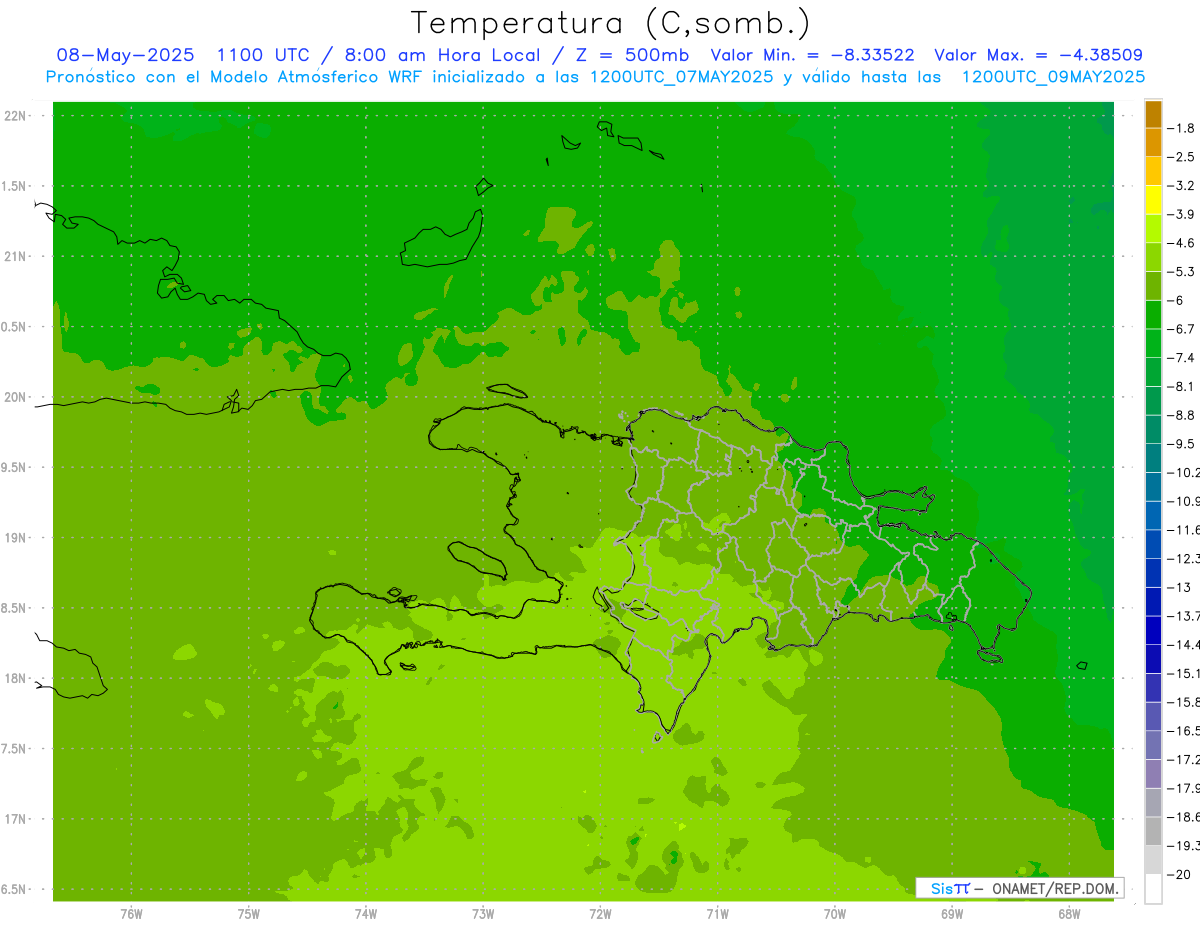Click the "17N" latitude label
This screenshot has width=1200, height=927.
click(x=16, y=820)
